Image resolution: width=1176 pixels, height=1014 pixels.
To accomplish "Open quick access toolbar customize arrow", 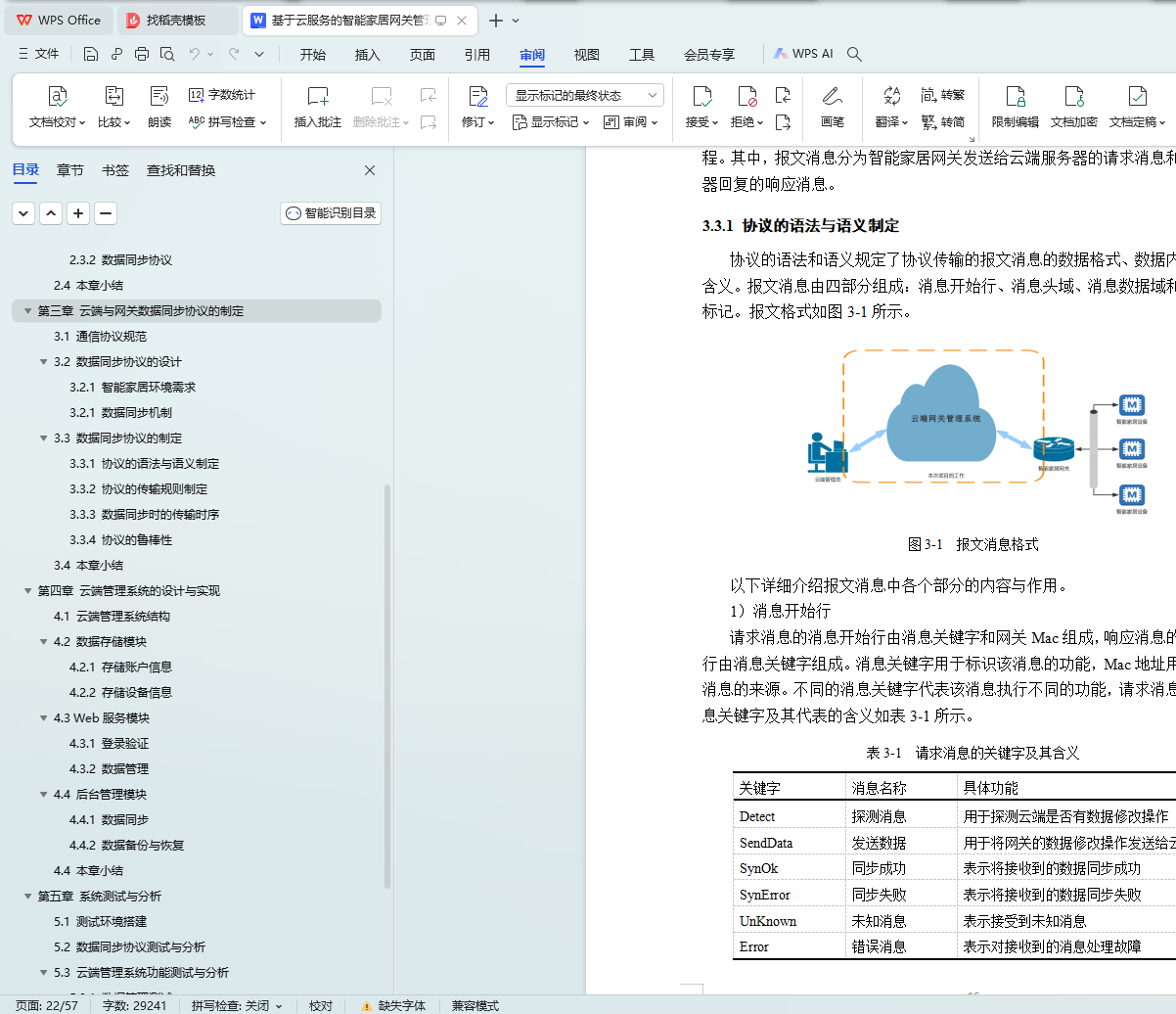I will (259, 54).
